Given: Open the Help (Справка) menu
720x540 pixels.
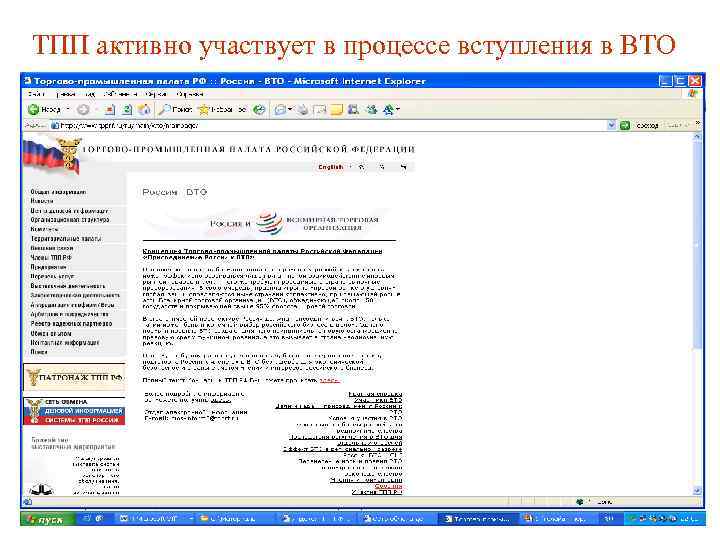Looking at the screenshot, I should [190, 94].
